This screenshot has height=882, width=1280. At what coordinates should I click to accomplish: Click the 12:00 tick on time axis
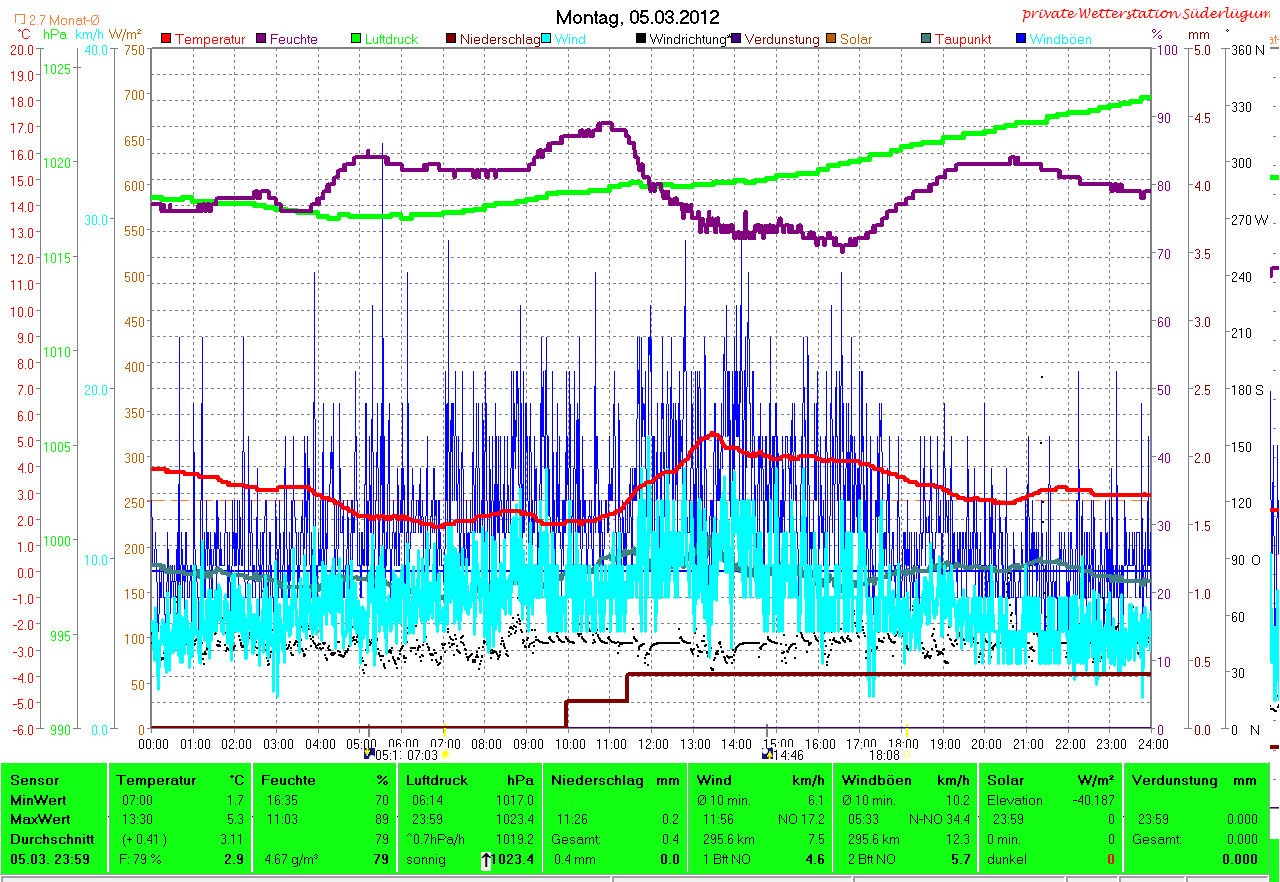coord(653,744)
